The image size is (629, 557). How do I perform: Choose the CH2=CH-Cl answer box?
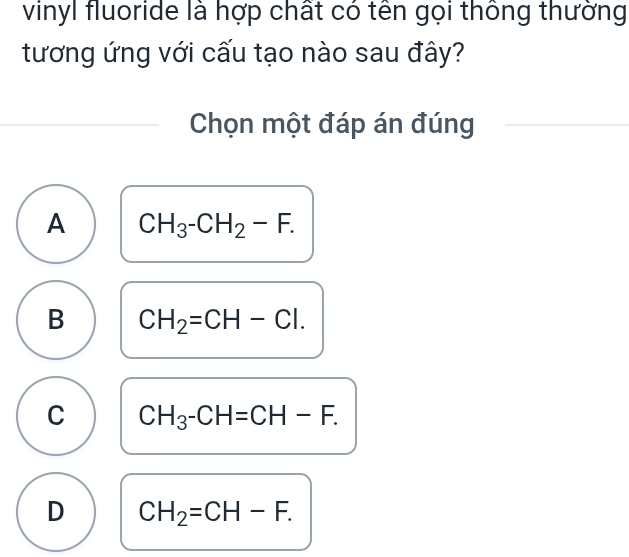(222, 320)
